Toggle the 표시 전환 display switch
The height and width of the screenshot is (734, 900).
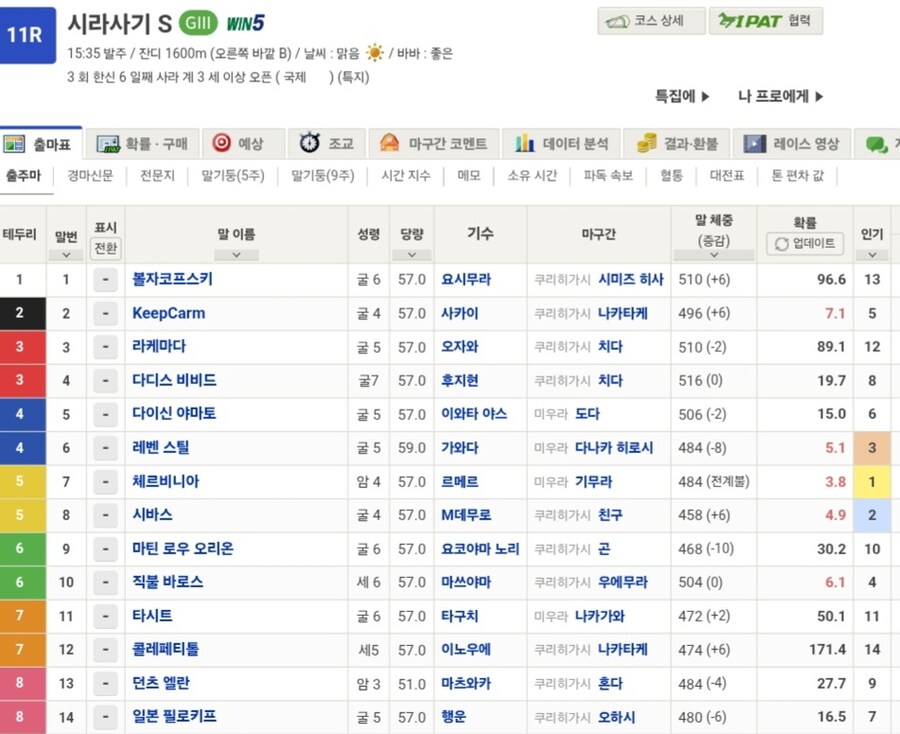(x=105, y=247)
